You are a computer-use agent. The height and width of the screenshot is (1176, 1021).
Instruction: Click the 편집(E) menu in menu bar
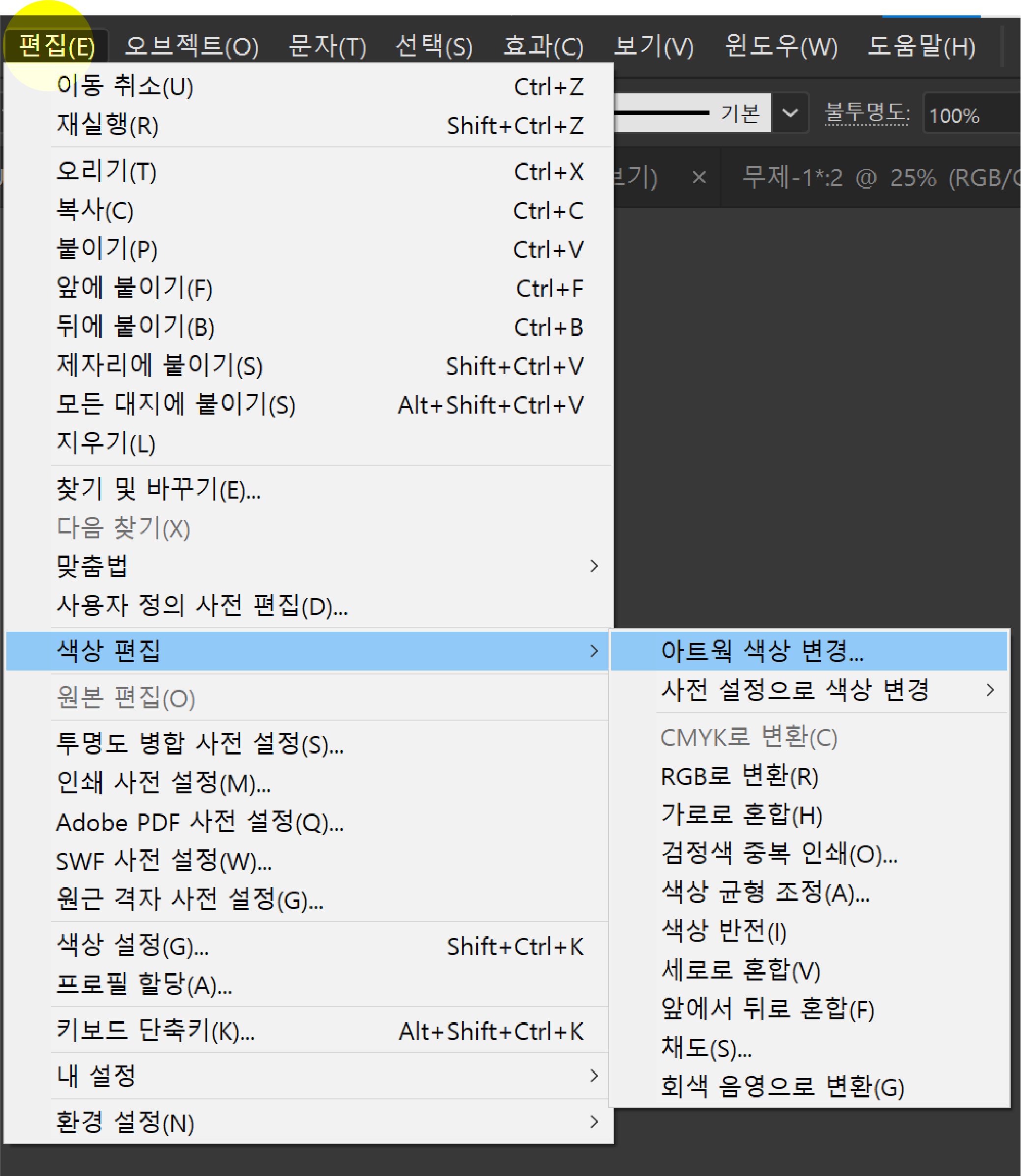pyautogui.click(x=57, y=46)
